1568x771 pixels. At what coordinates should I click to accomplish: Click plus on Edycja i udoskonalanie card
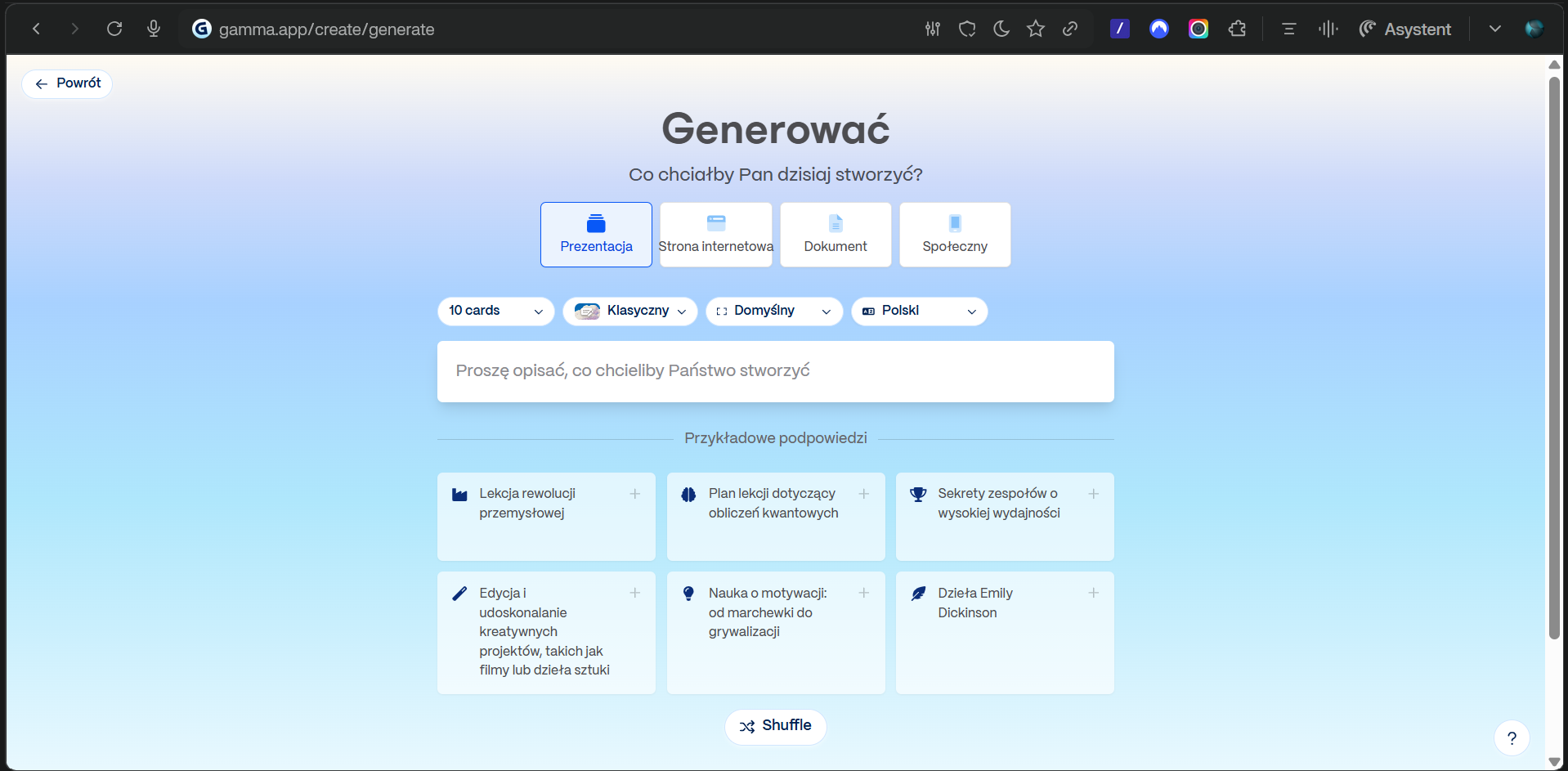pos(635,593)
